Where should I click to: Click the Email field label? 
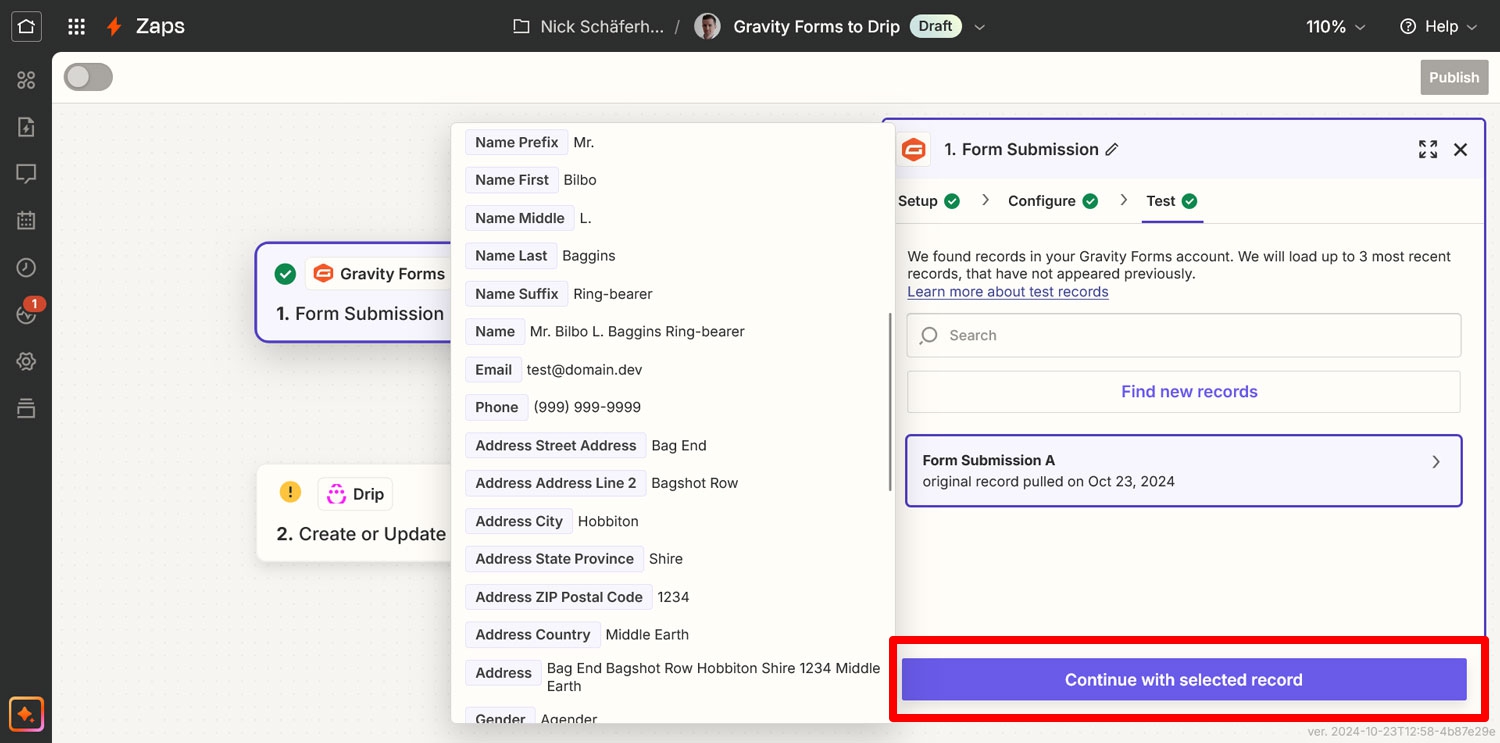point(494,370)
